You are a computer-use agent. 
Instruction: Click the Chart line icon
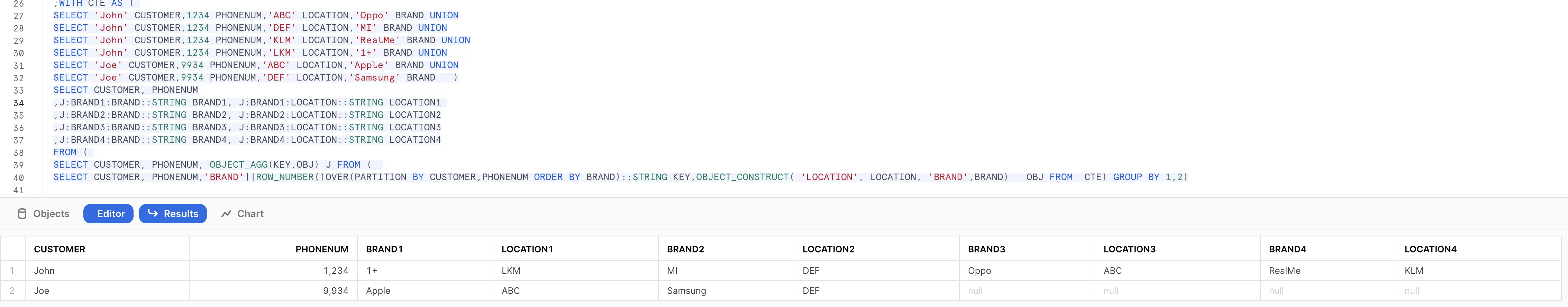pos(226,213)
